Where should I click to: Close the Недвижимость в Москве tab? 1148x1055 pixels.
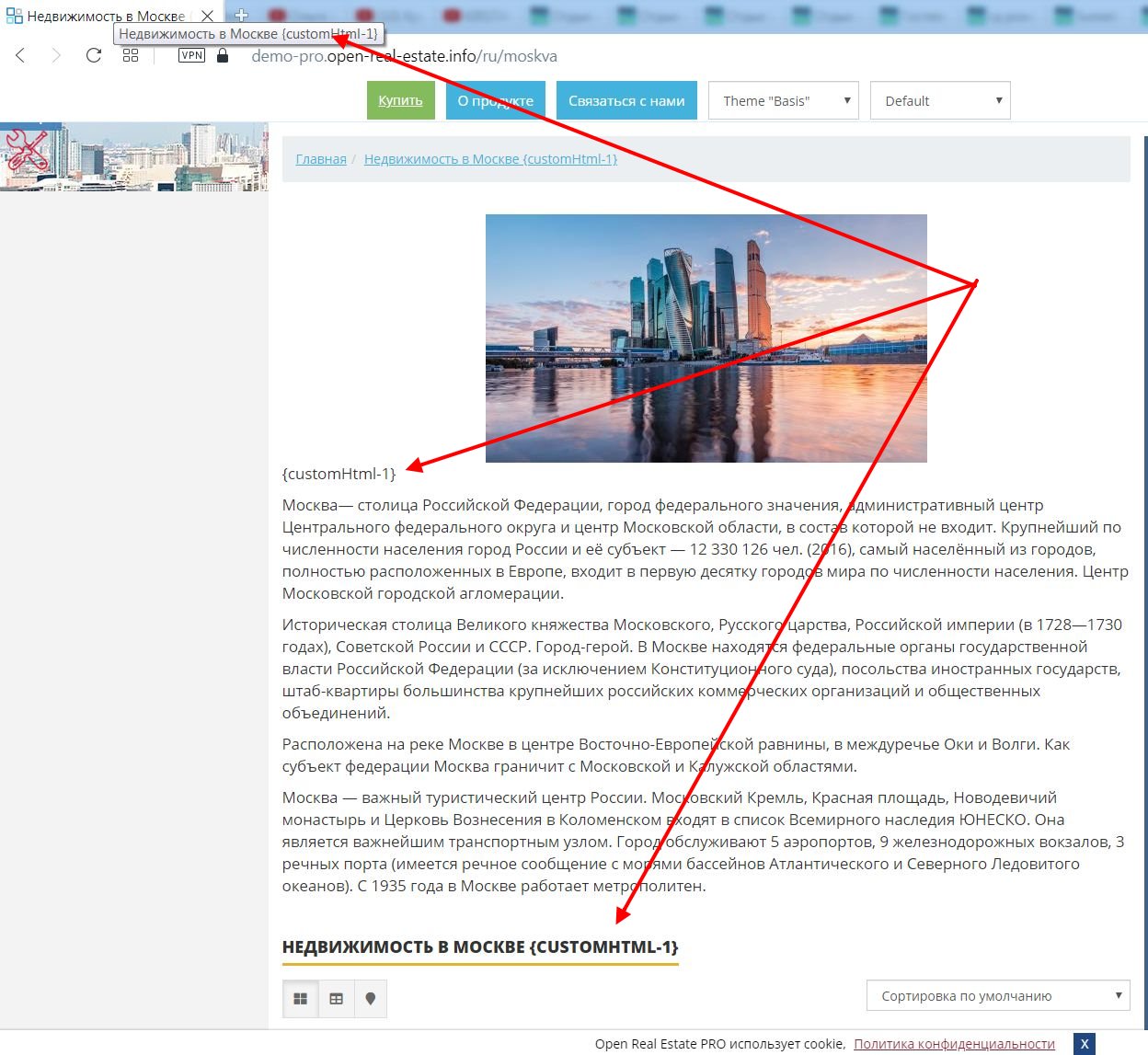click(208, 16)
